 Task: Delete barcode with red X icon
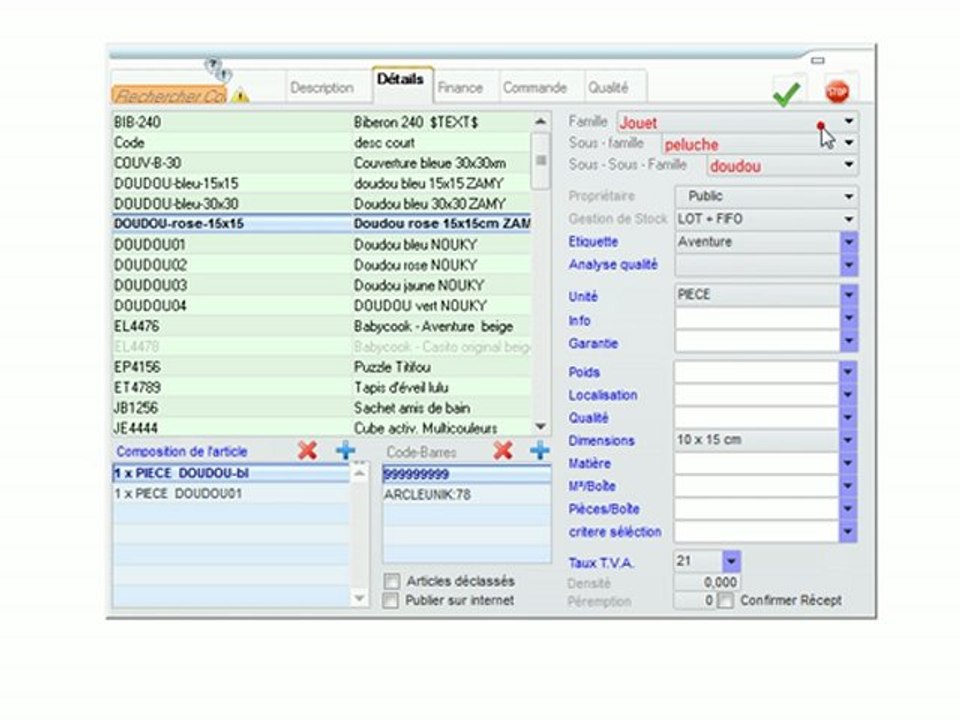[503, 451]
